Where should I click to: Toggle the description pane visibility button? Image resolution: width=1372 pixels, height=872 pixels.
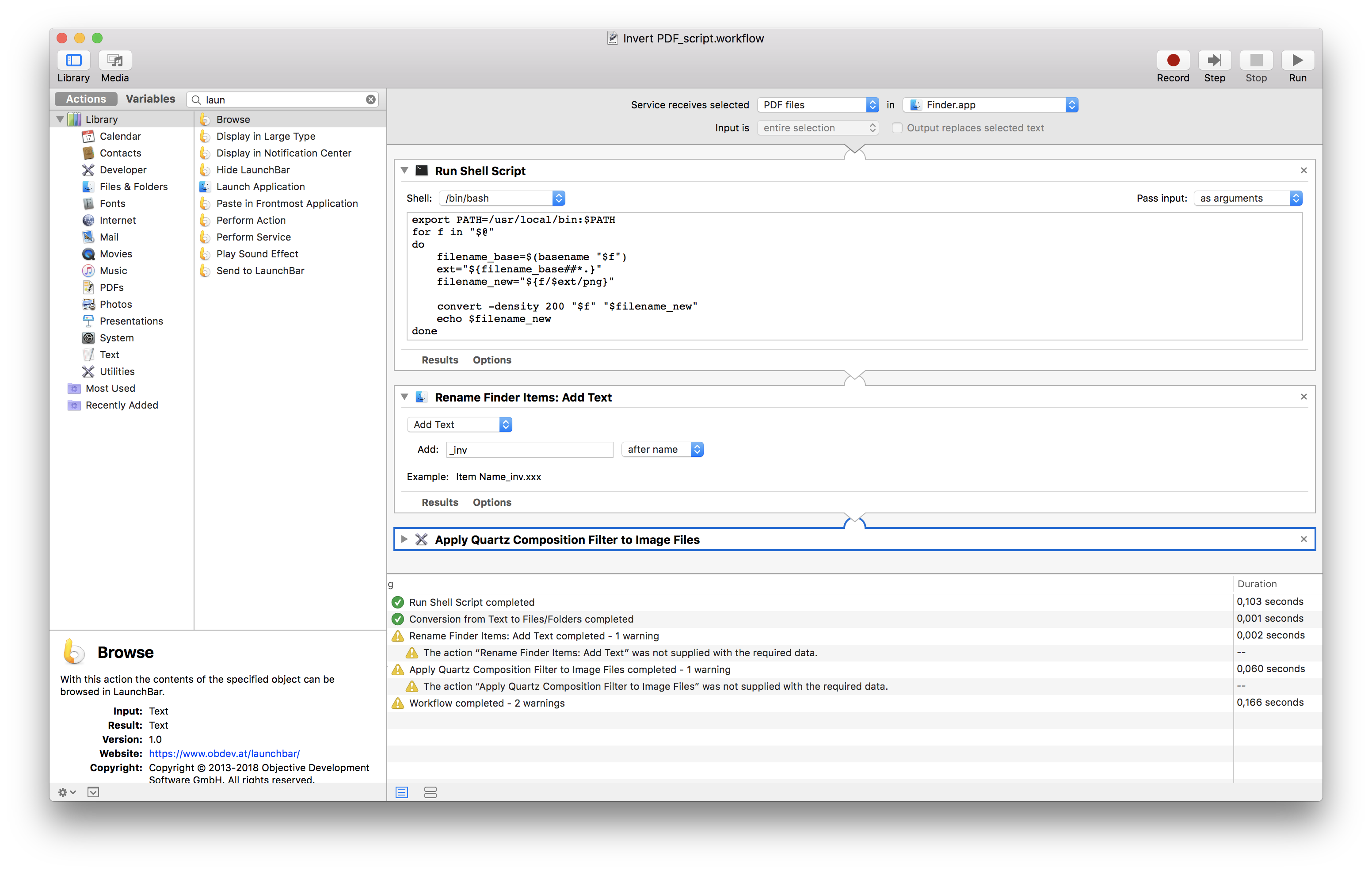93,792
